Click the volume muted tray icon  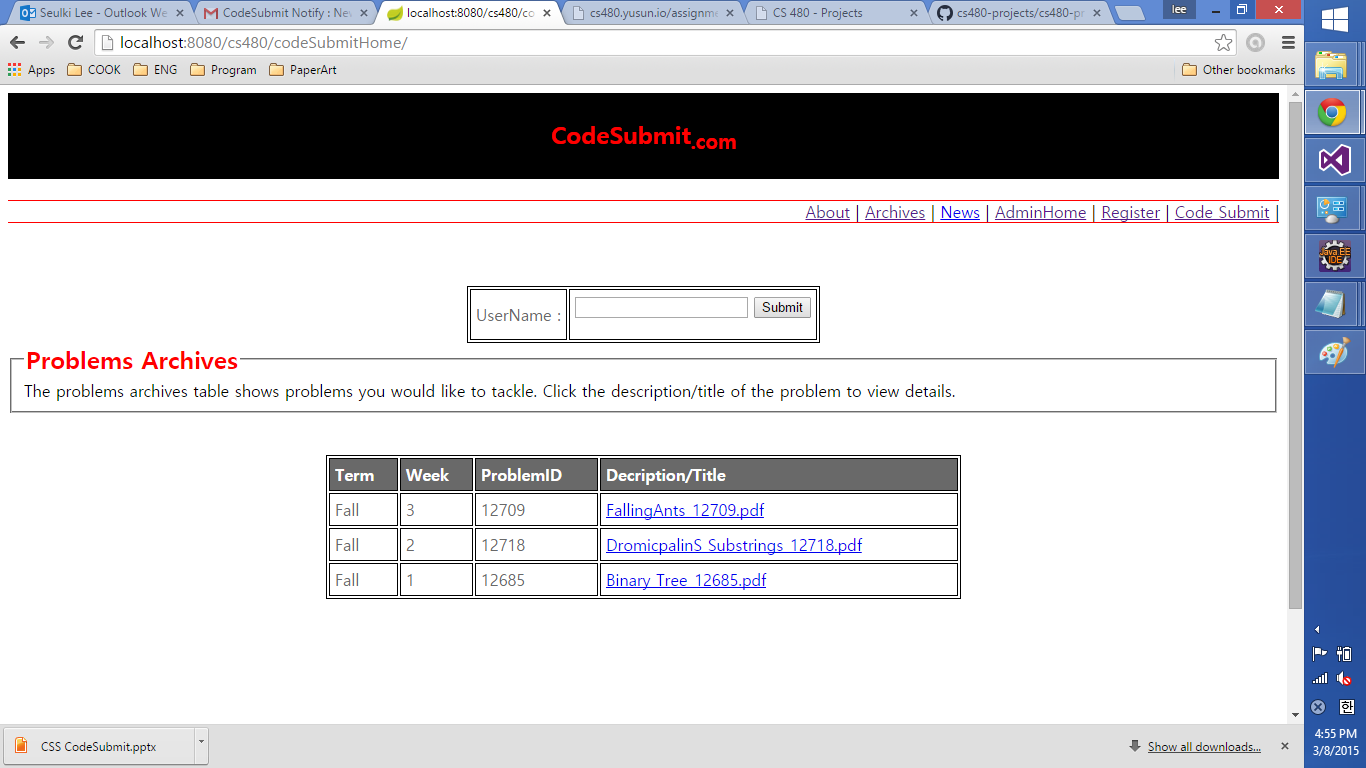tap(1345, 678)
